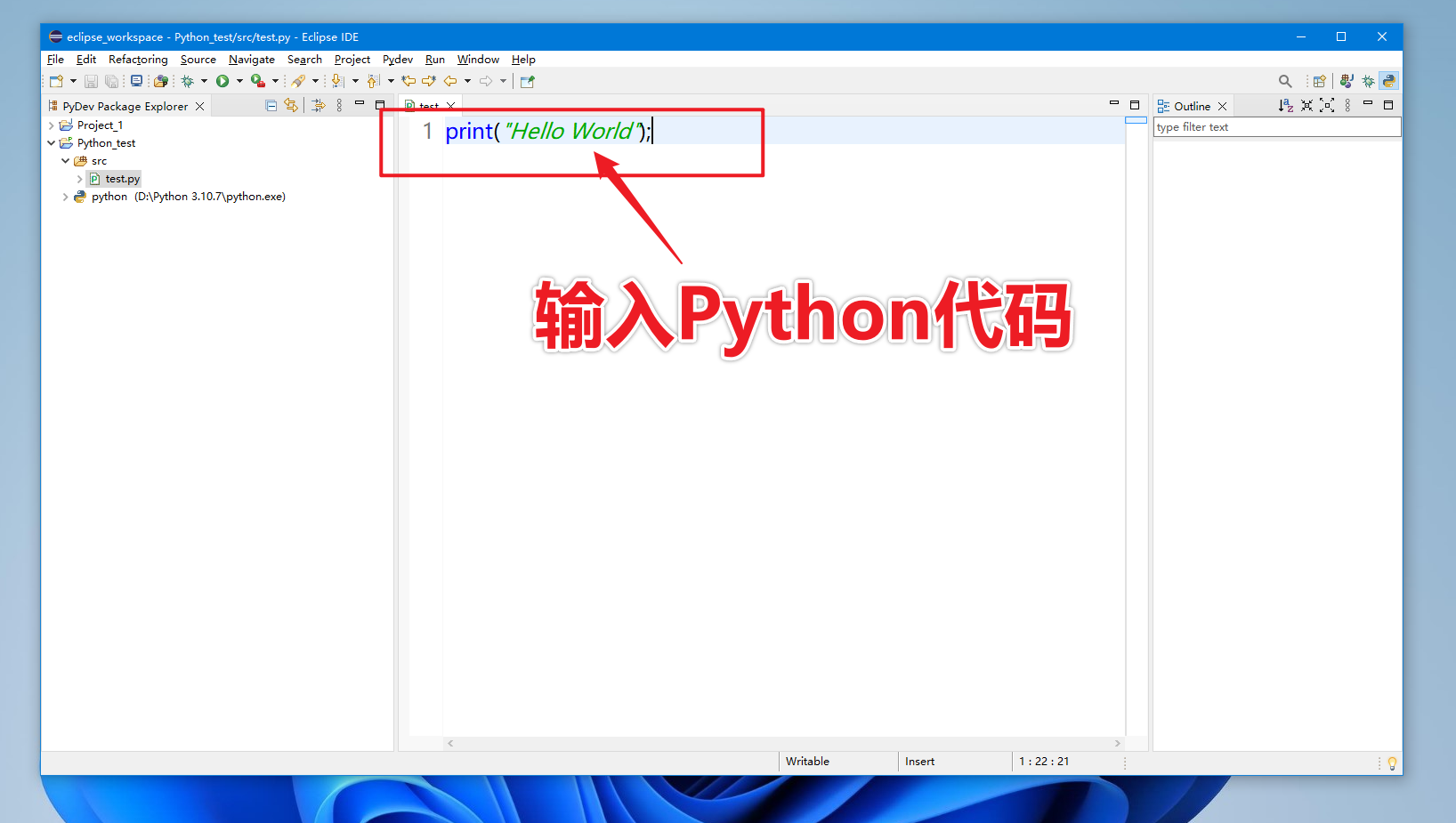Toggle Link with Editor in Package Explorer

(291, 105)
